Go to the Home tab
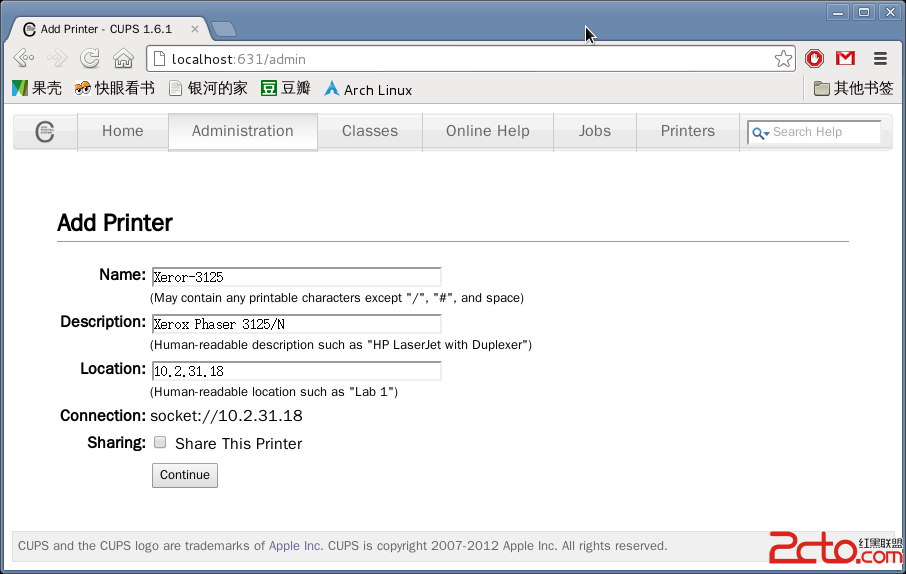 point(122,131)
